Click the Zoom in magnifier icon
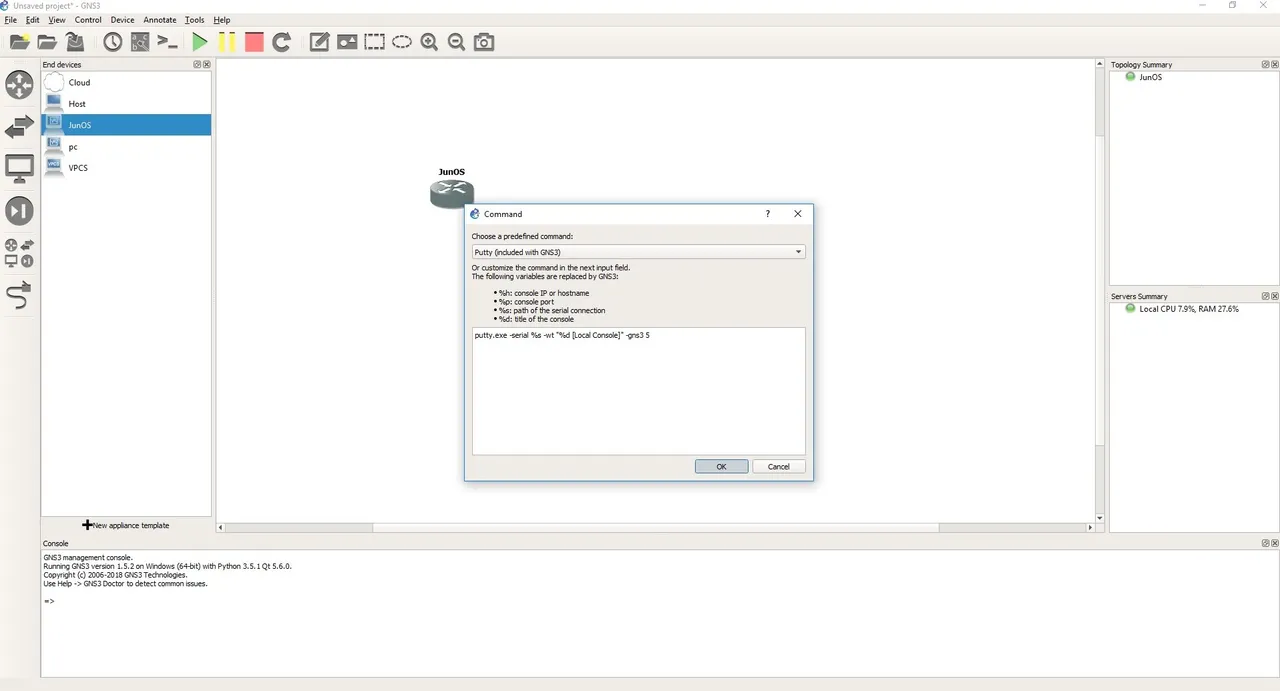 click(x=429, y=42)
